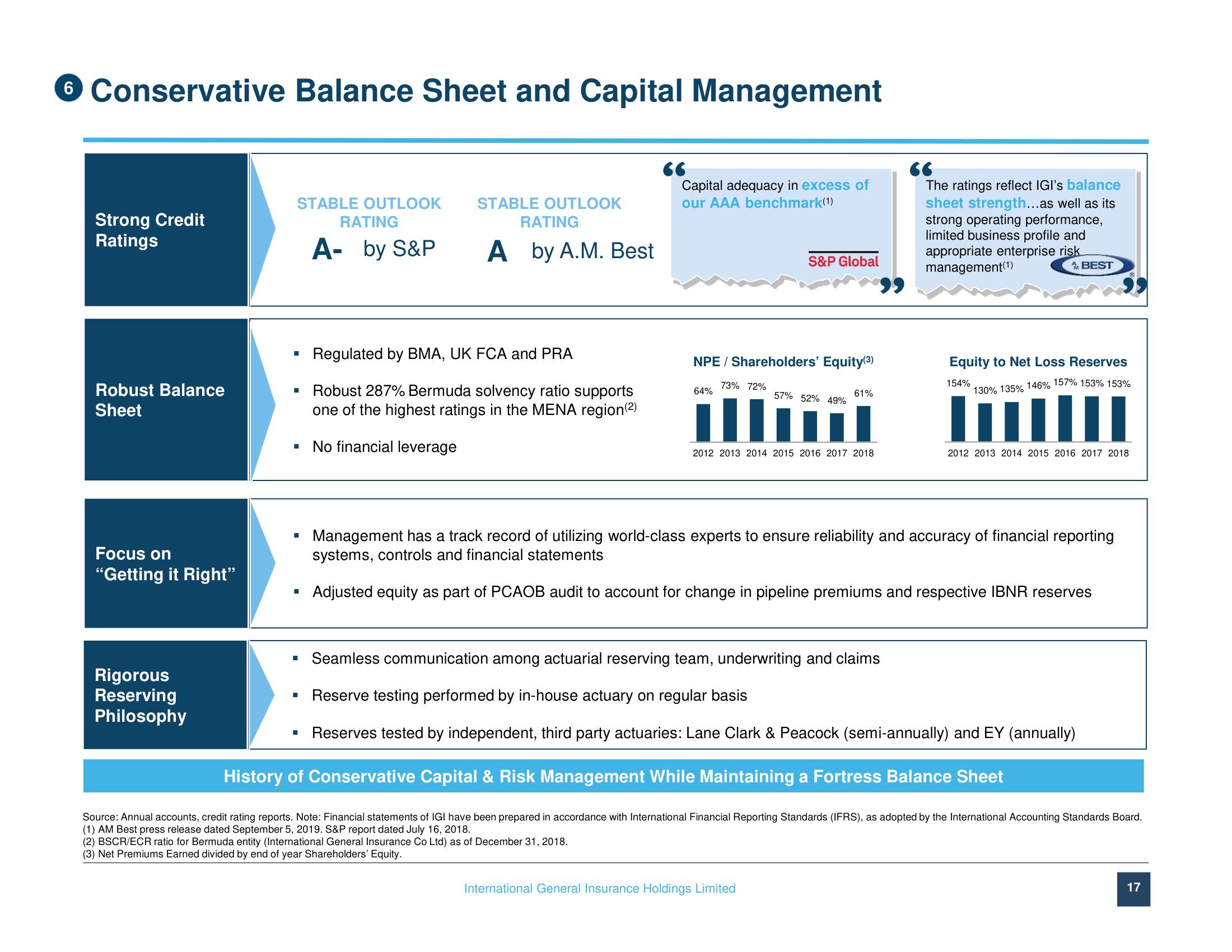Click the 2018 axis label in Equity chart

1119,453
